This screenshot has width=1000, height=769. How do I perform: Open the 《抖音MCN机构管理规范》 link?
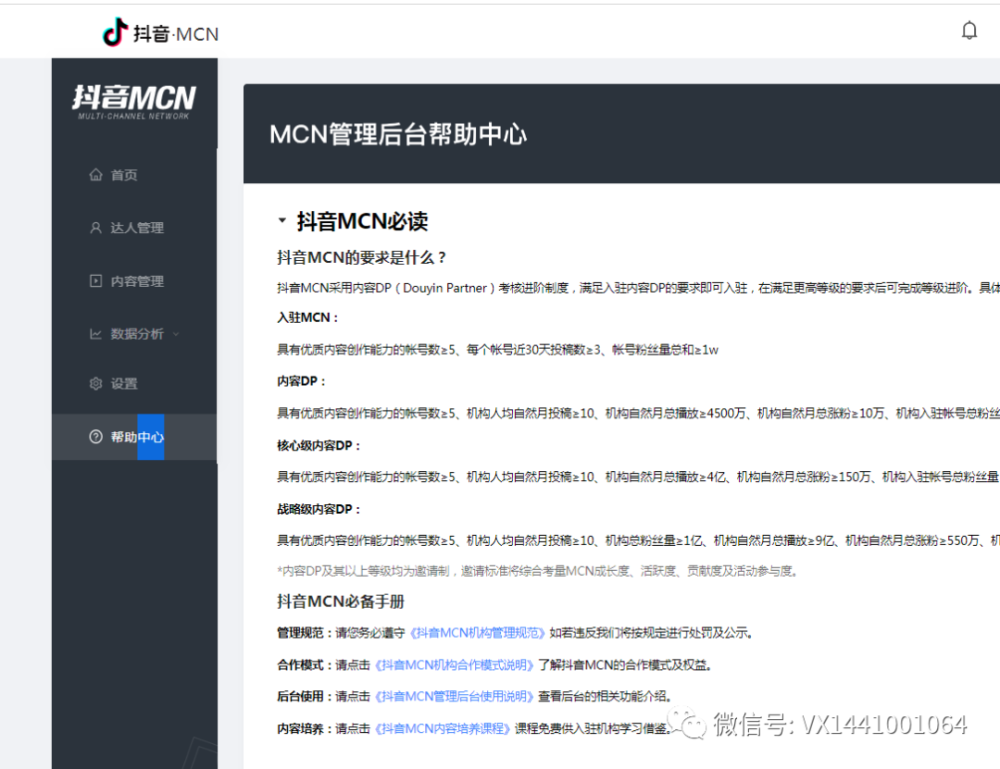(477, 633)
